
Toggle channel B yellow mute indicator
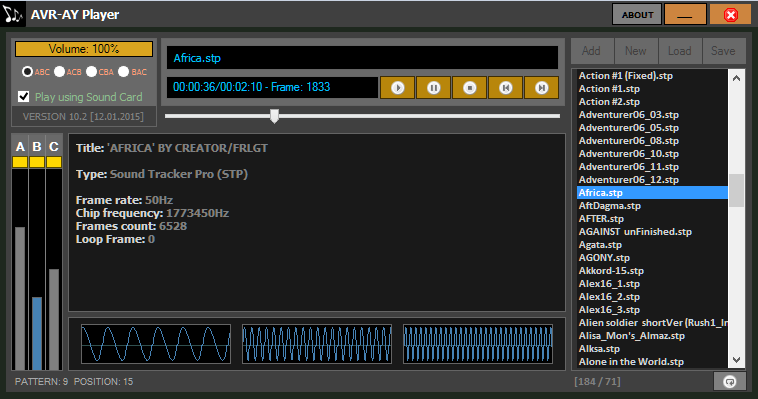37,162
